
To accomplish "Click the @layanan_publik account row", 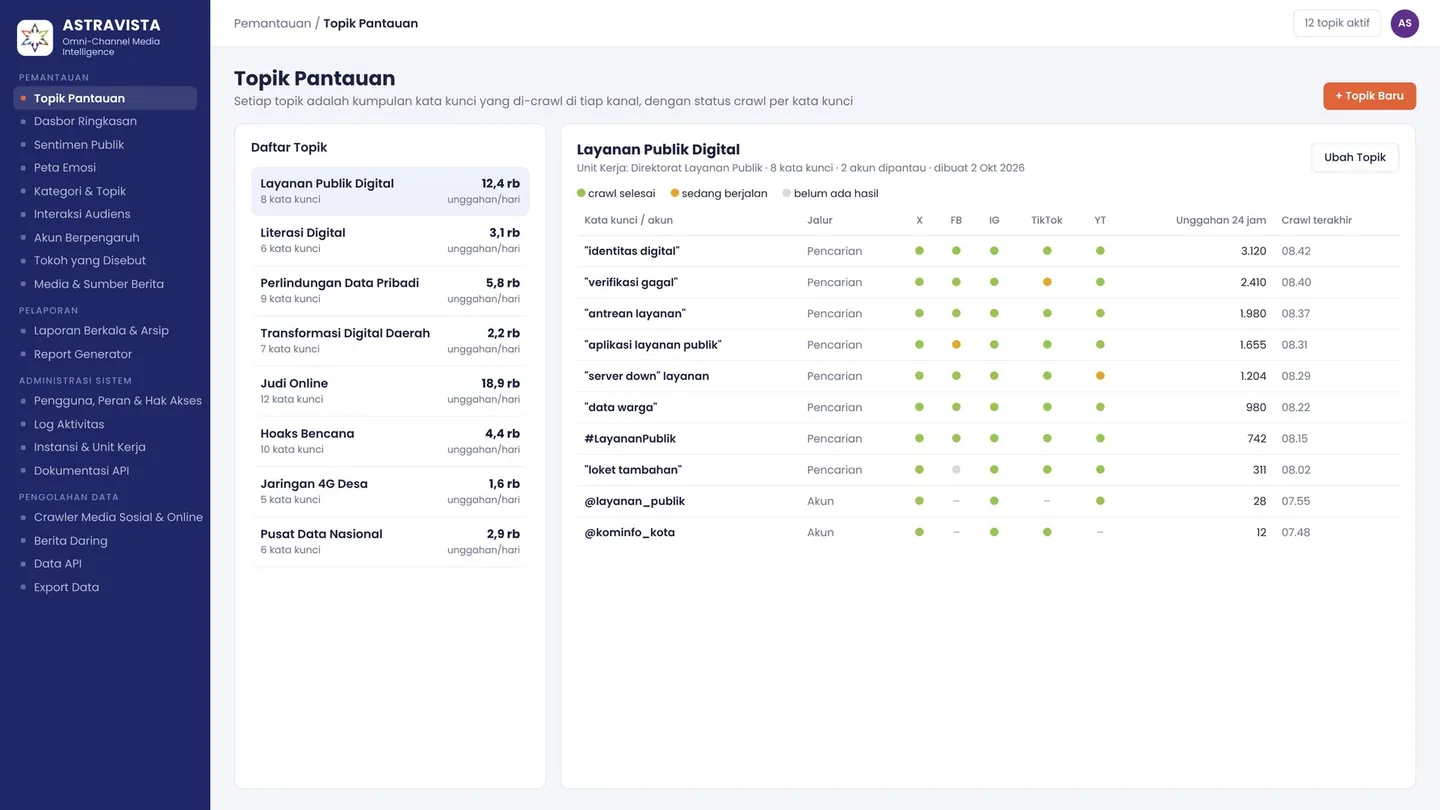I will [988, 501].
